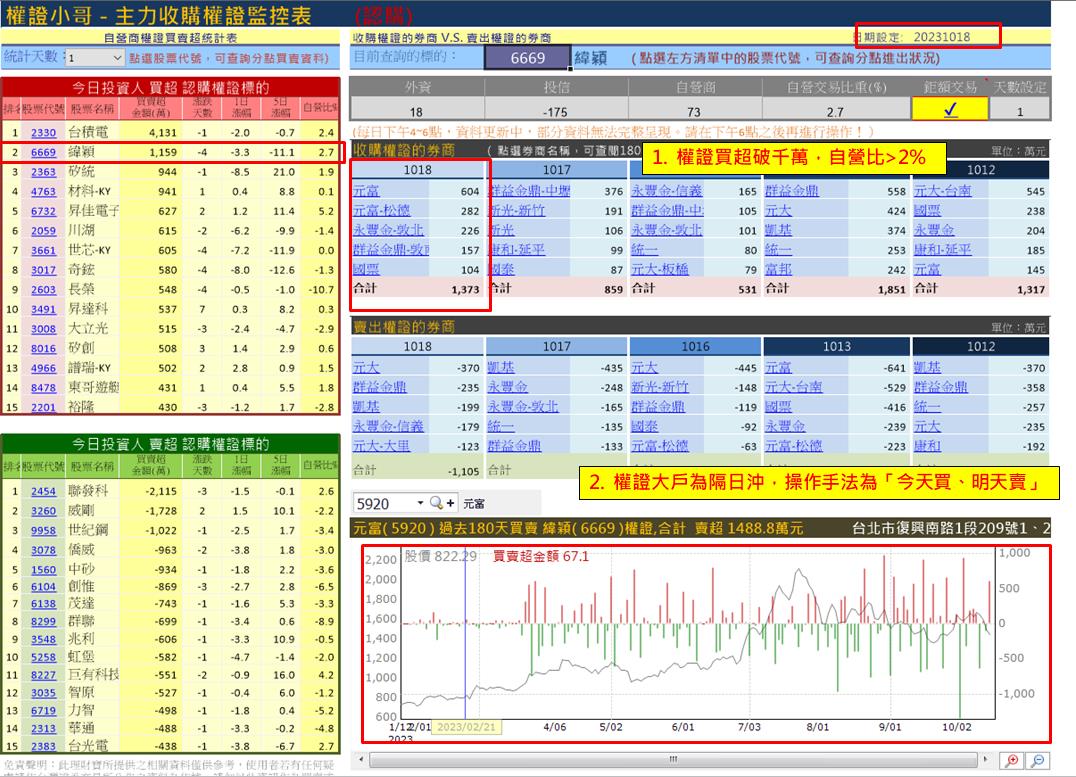Click the search magnifier icon beside stock code box

coord(436,503)
